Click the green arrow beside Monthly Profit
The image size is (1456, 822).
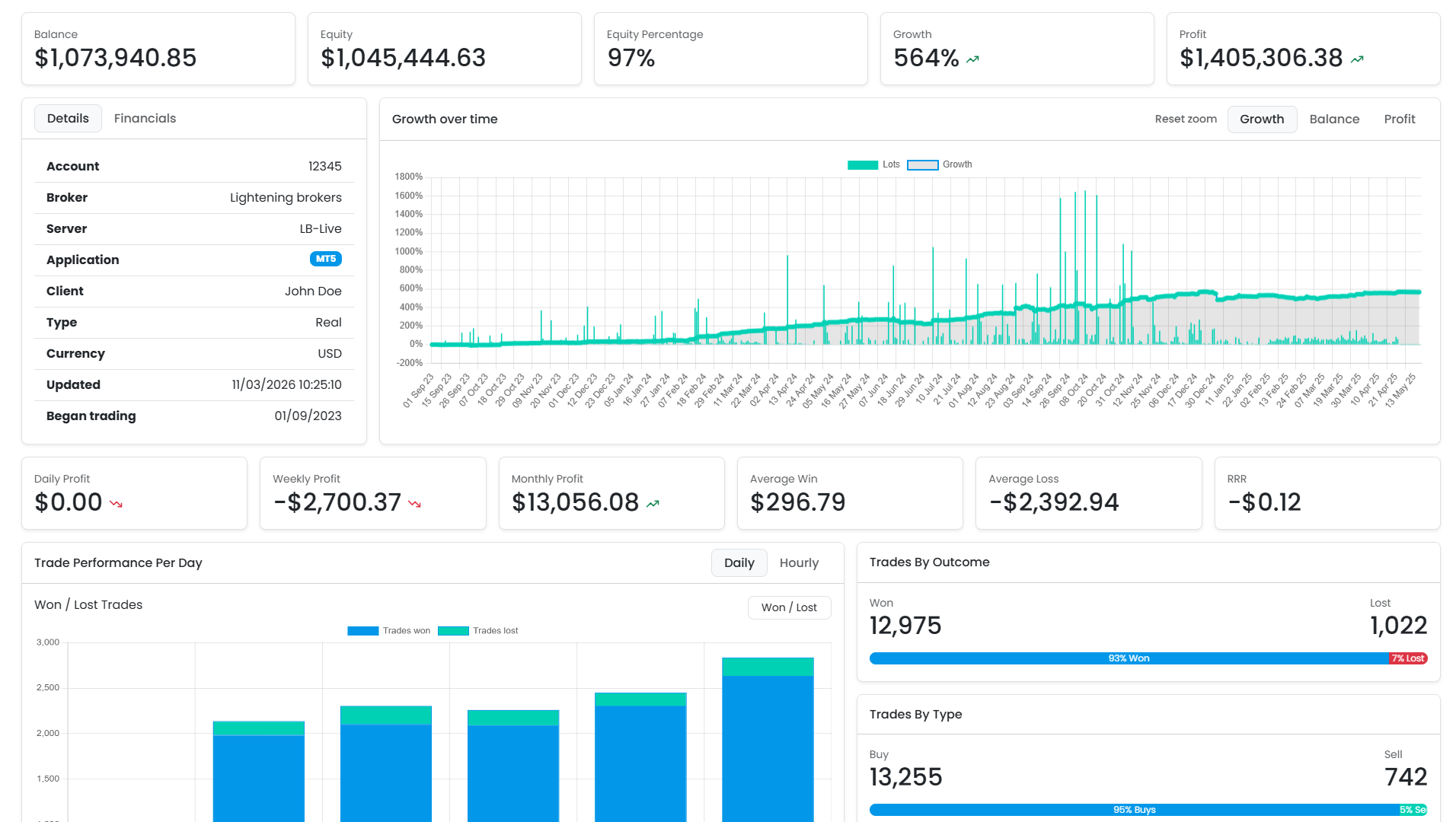click(x=653, y=504)
